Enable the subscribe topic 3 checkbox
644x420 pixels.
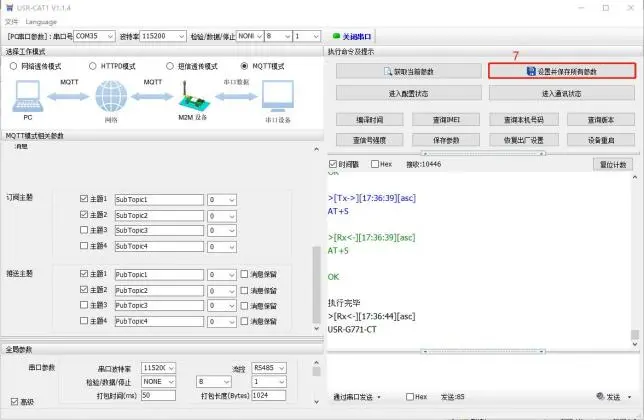[x=84, y=230]
